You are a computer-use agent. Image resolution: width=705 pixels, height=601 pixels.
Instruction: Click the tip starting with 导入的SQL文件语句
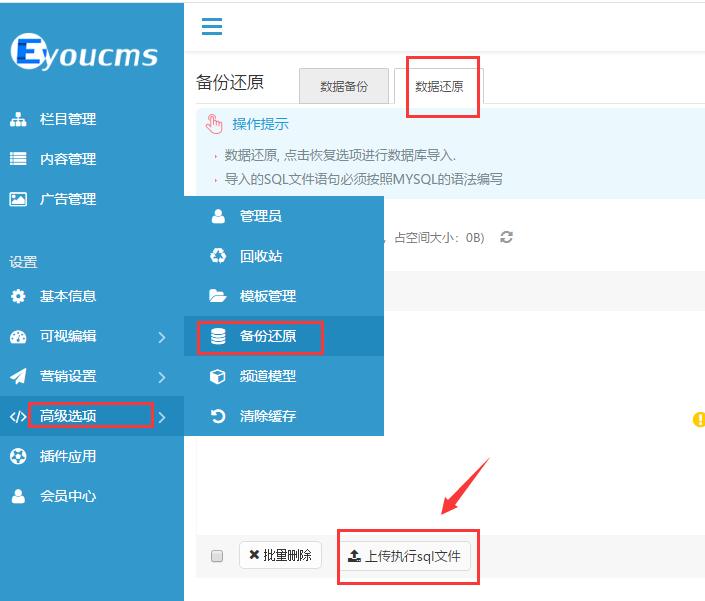click(x=363, y=179)
